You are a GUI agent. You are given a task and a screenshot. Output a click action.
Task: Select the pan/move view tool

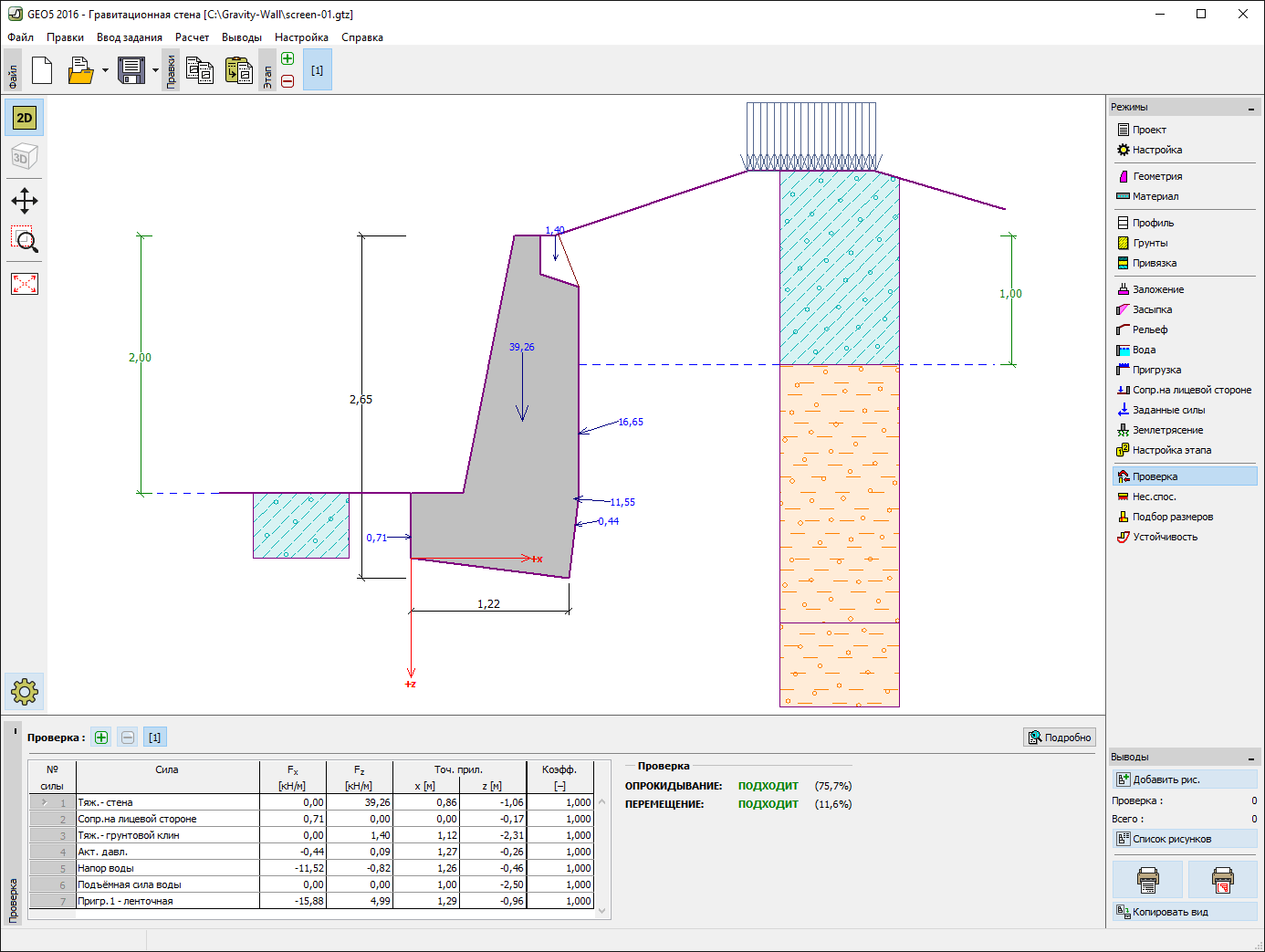point(25,201)
